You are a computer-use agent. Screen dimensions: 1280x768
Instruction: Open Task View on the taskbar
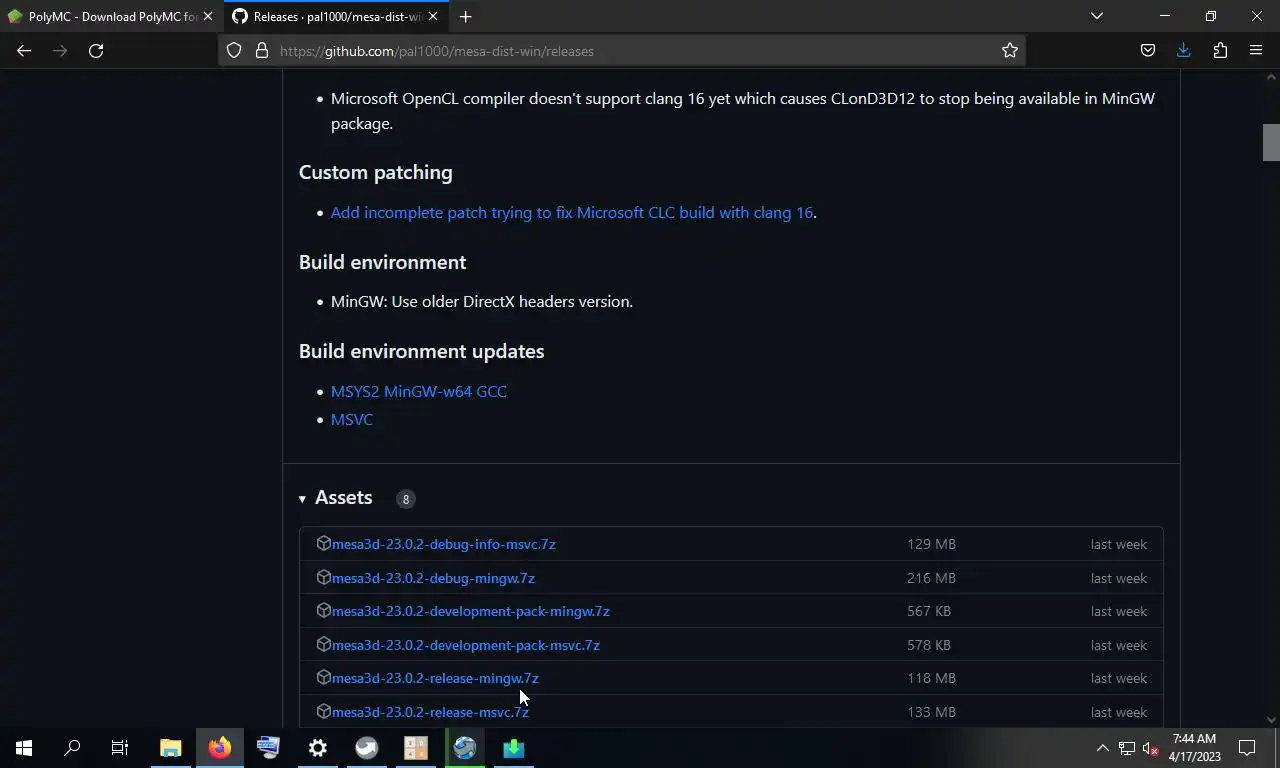[x=120, y=748]
